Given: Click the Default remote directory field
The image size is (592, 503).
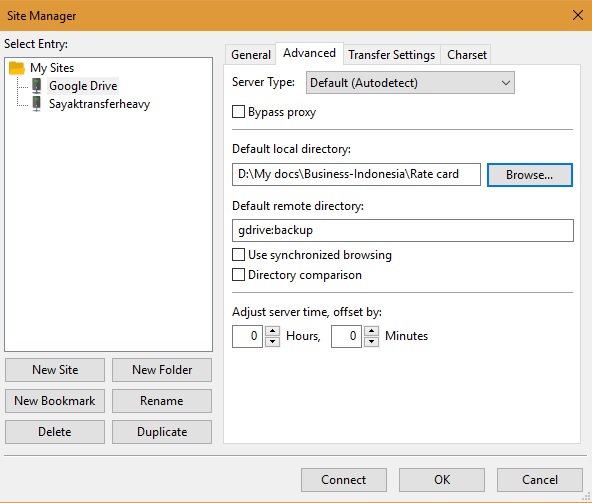Looking at the screenshot, I should [403, 230].
